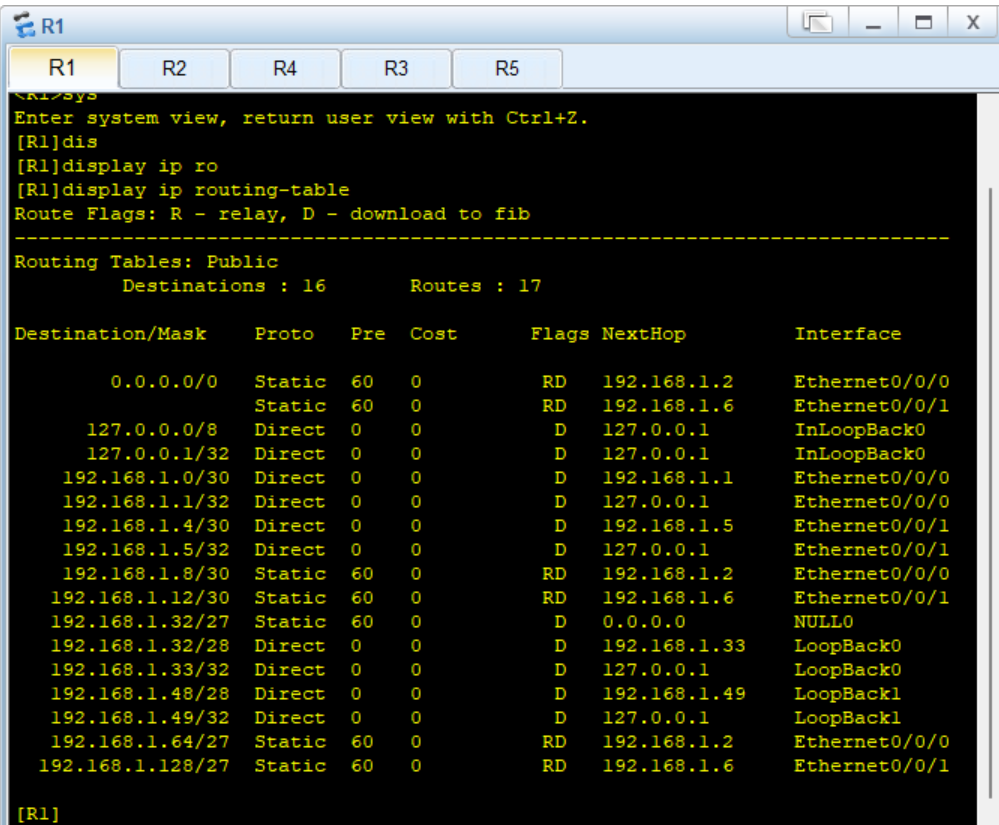Click InLoopBack0 interface in 127.0.0.0/8 row
The height and width of the screenshot is (825, 999).
pos(859,429)
